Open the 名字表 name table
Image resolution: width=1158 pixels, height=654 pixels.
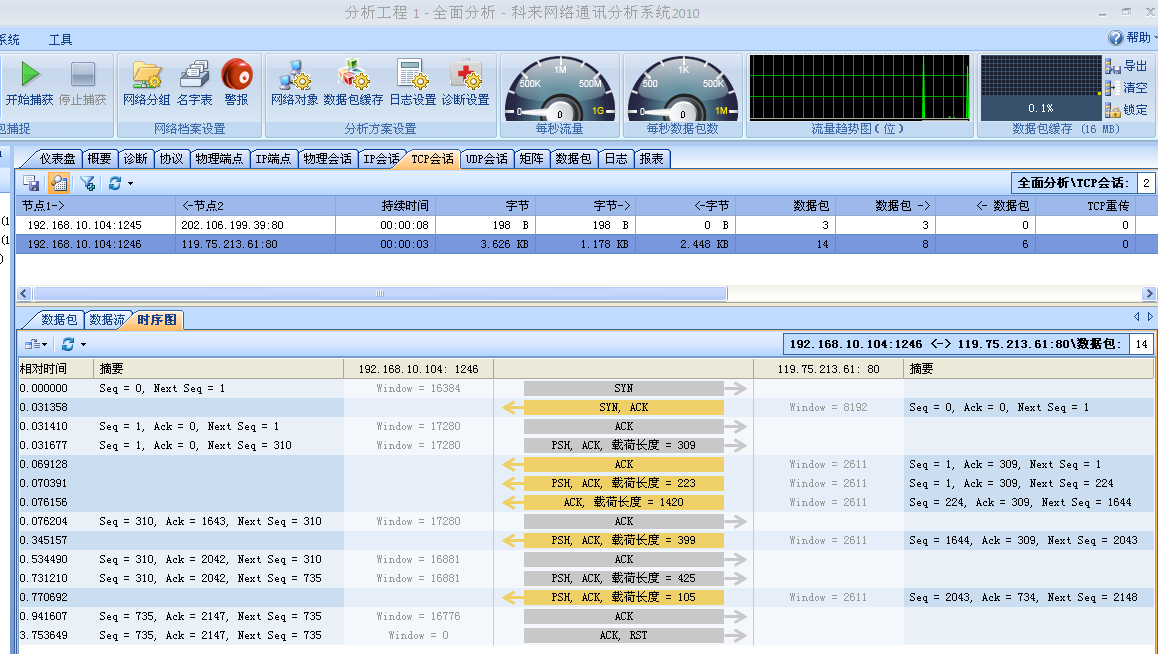[194, 75]
